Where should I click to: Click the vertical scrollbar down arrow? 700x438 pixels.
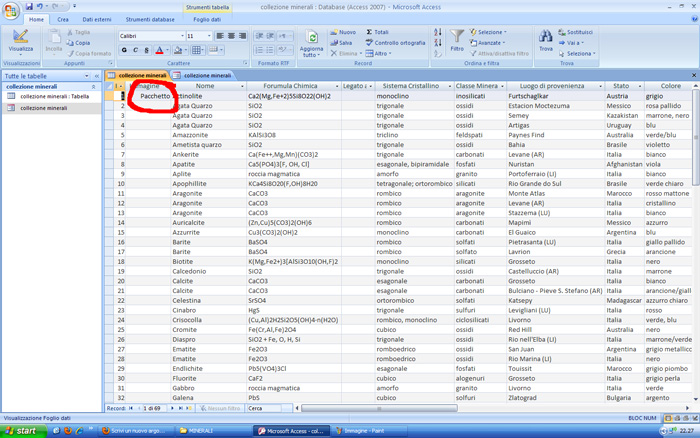(x=696, y=399)
